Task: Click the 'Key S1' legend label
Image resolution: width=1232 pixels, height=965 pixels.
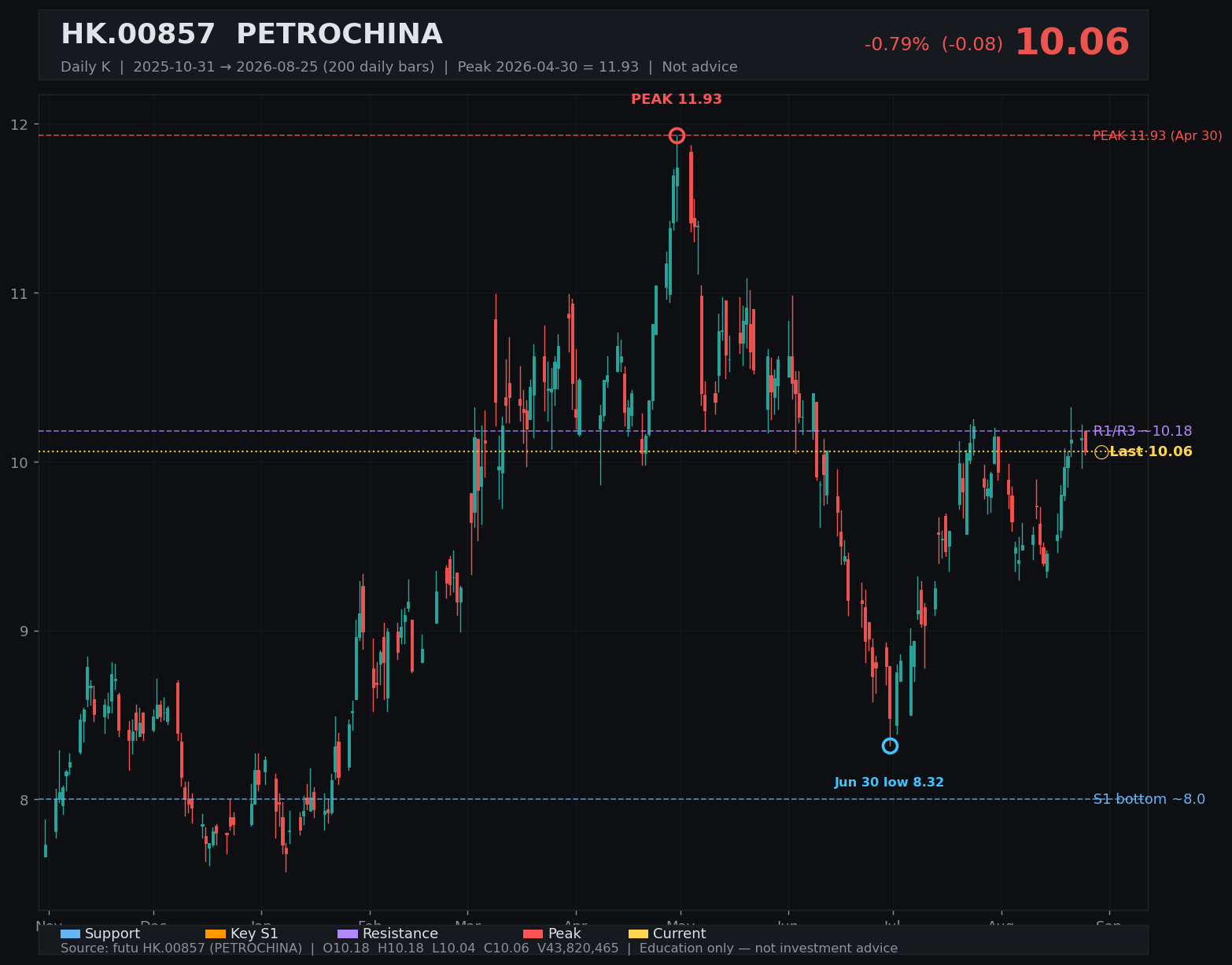Action: coord(254,934)
